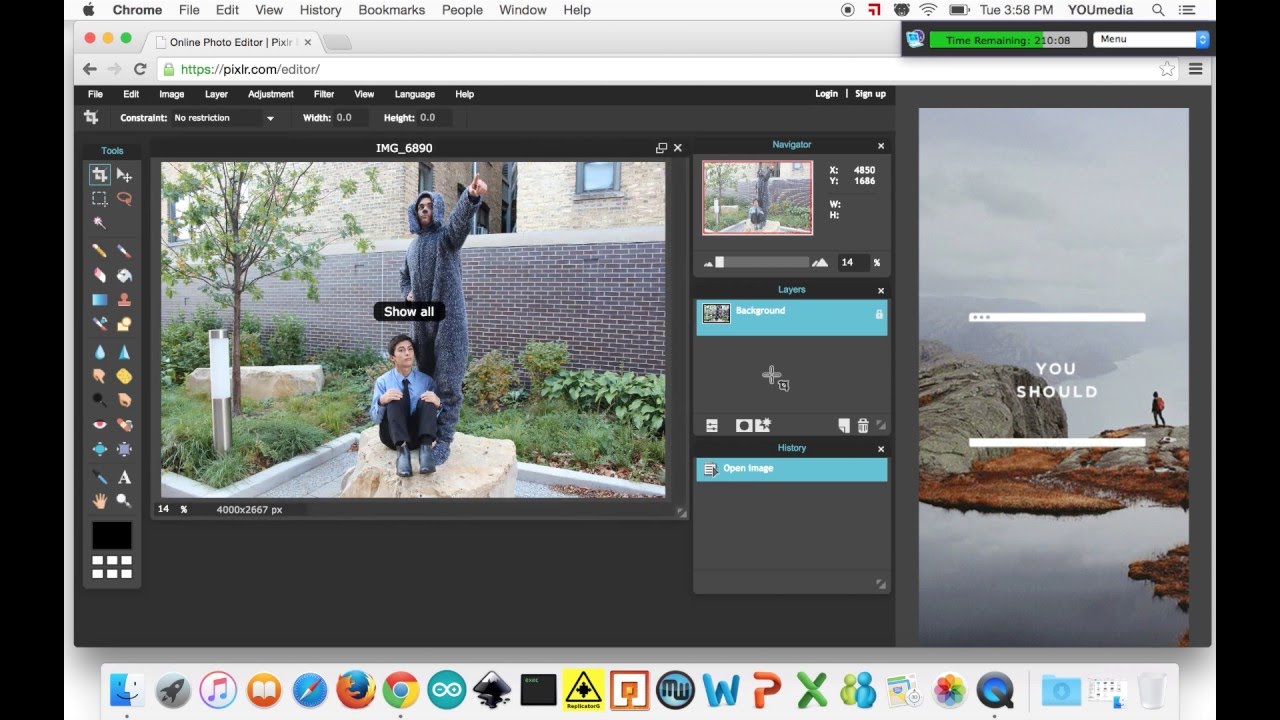Add layer mask in Layers panel
This screenshot has width=1280, height=720.
point(743,426)
